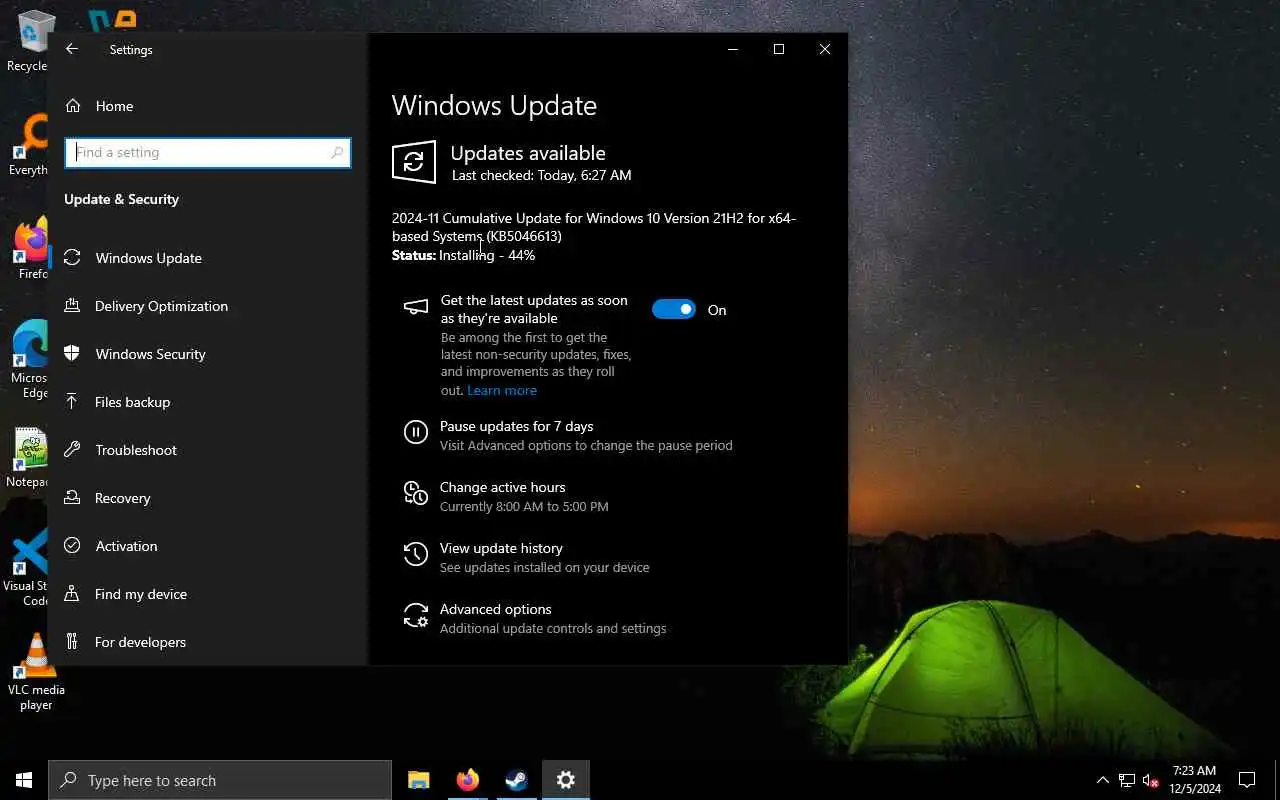Open Advanced options
The width and height of the screenshot is (1280, 800).
[495, 609]
